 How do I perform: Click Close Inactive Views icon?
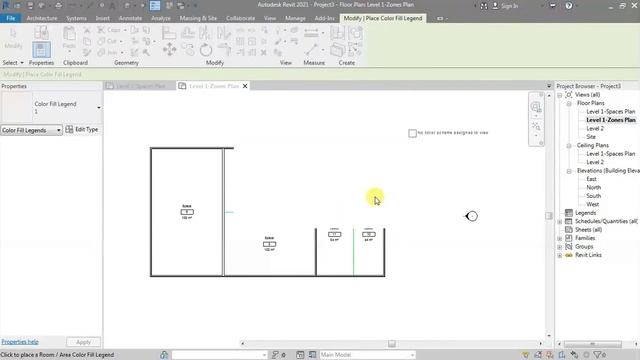coord(169,6)
